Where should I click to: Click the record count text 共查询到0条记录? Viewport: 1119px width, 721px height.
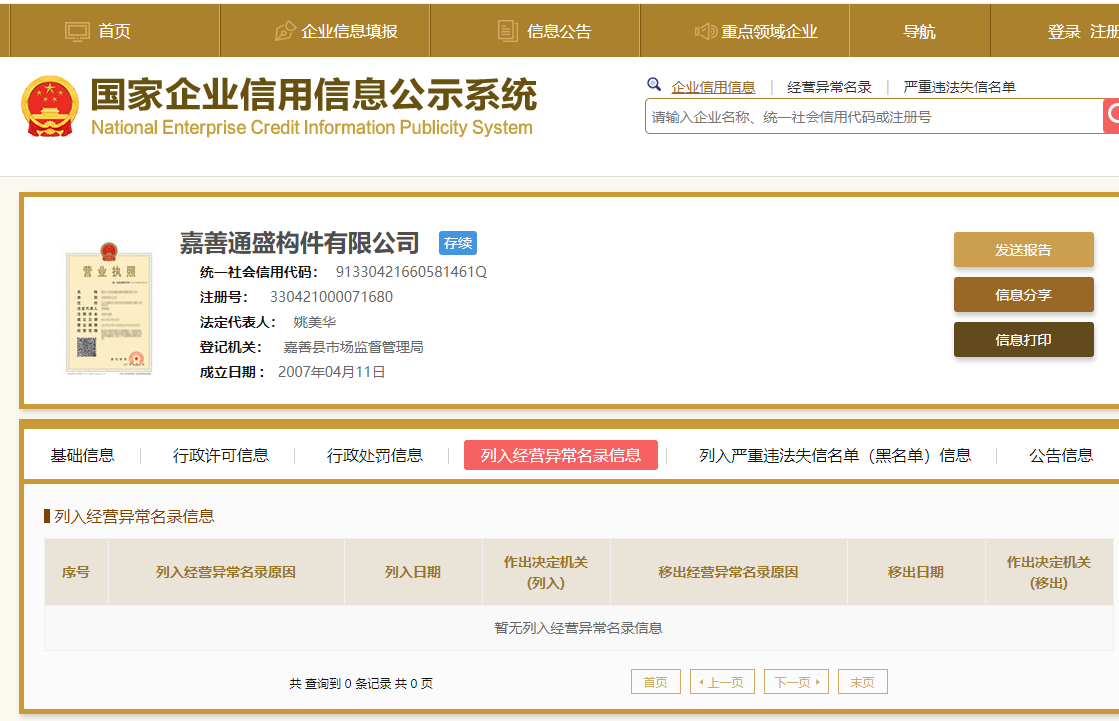(x=340, y=683)
